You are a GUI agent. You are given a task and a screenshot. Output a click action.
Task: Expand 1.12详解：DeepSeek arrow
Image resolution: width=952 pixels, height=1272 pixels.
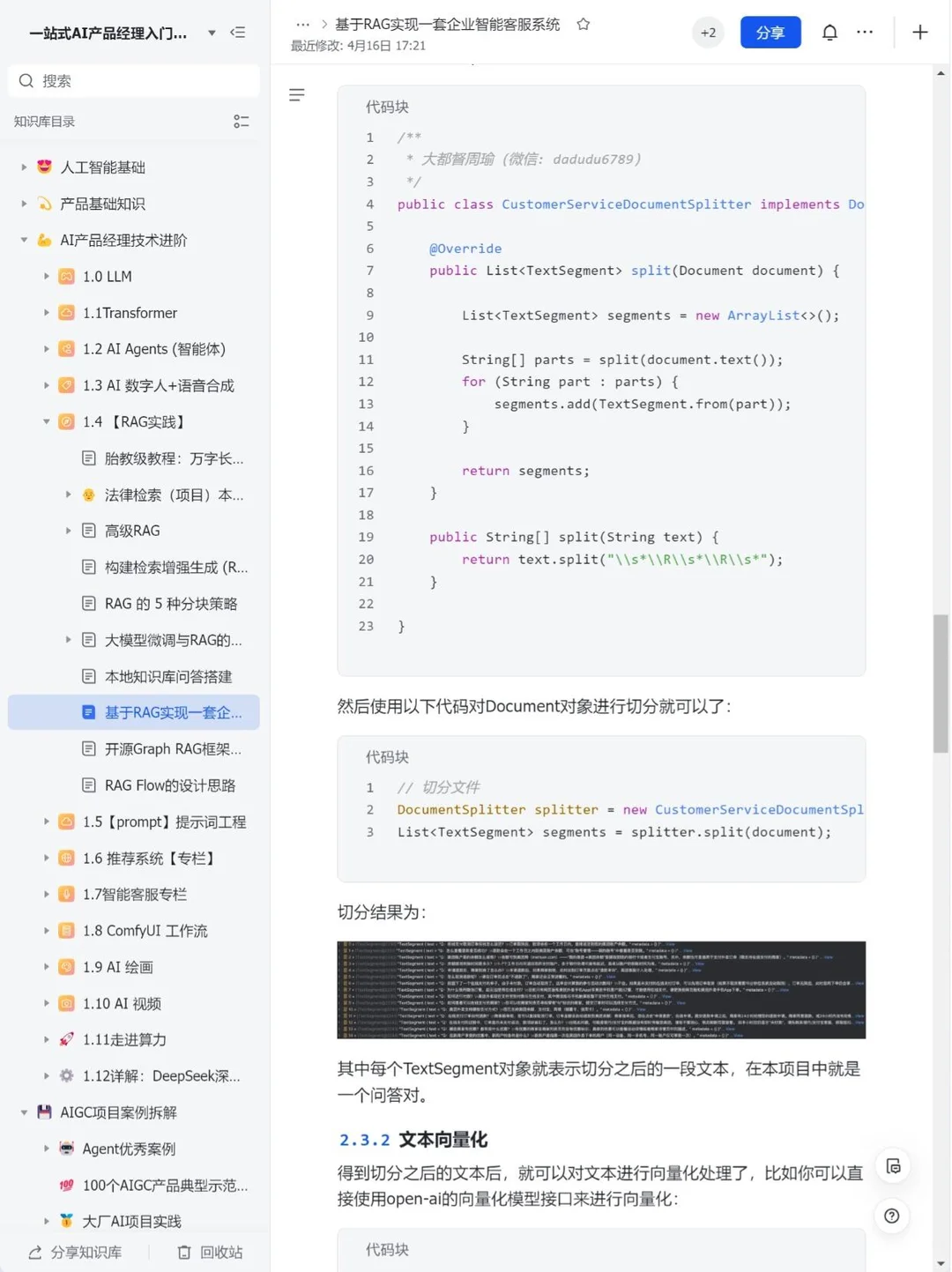[46, 1075]
